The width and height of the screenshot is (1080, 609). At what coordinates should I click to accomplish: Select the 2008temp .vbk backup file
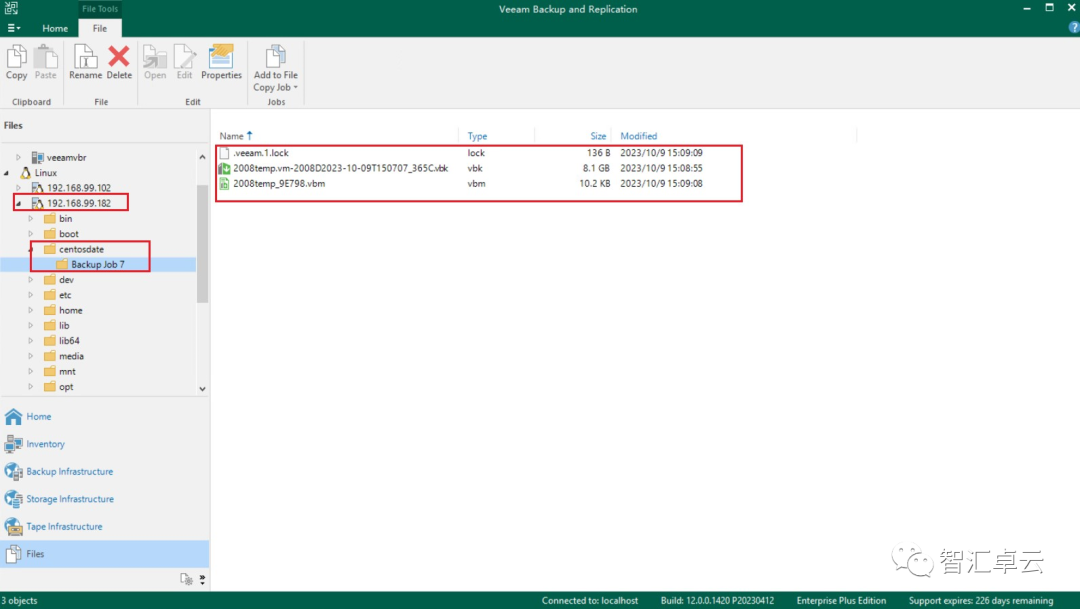point(340,168)
